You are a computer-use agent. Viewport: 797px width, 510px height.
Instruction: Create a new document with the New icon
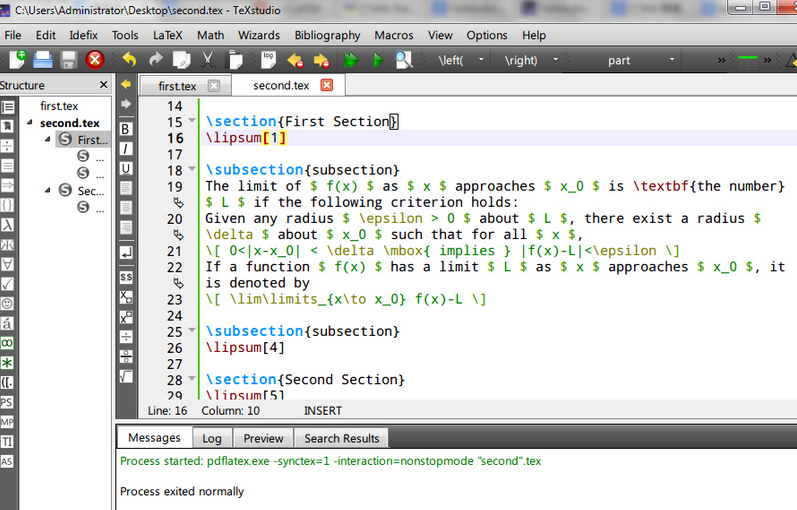click(18, 59)
